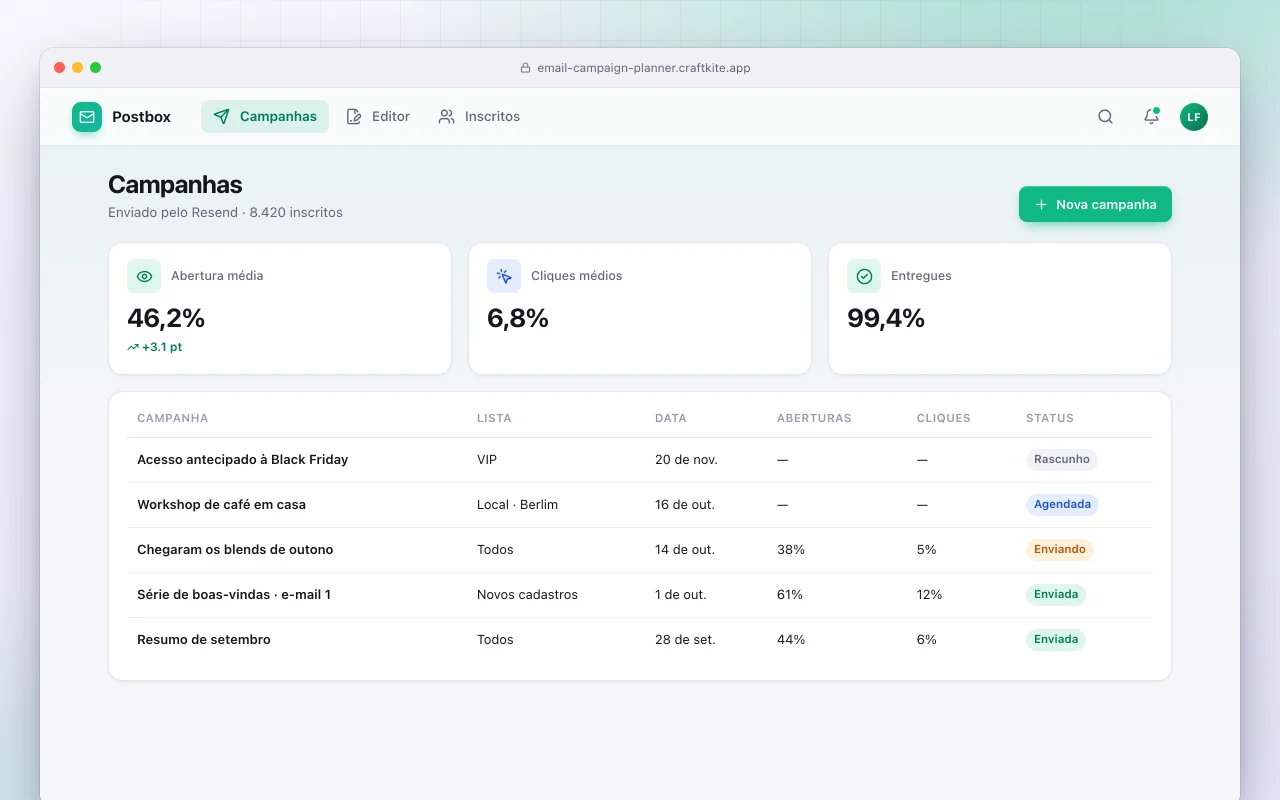
Task: Open campaign Chegaram os blends de outono
Action: click(235, 550)
